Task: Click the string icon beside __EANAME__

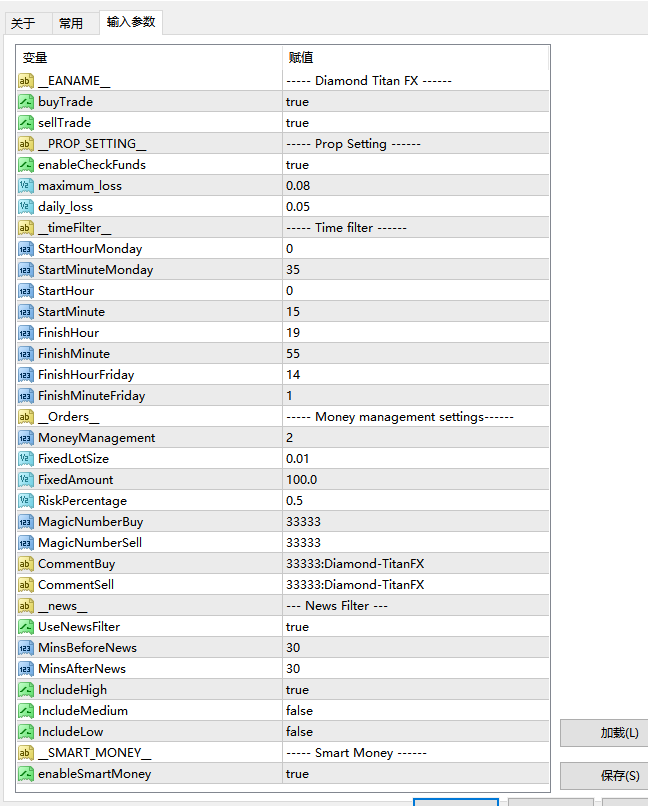Action: pyautogui.click(x=26, y=81)
